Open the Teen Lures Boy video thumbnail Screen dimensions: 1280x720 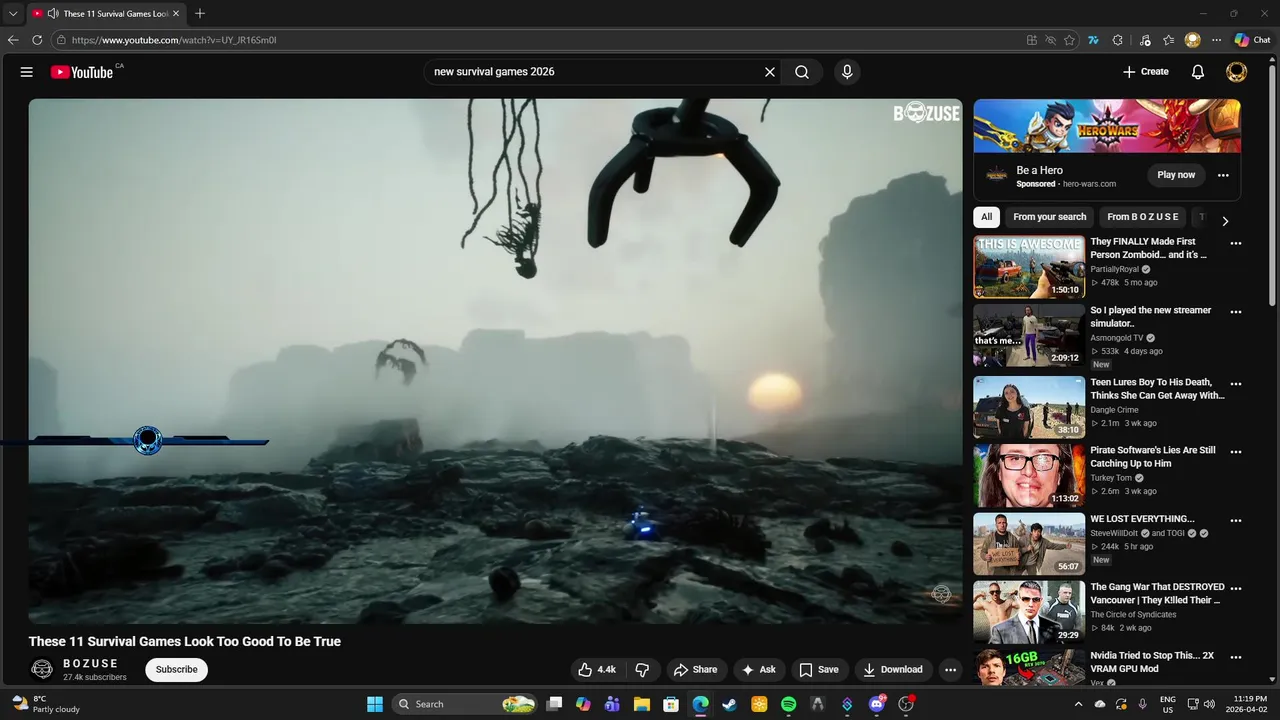tap(1029, 407)
